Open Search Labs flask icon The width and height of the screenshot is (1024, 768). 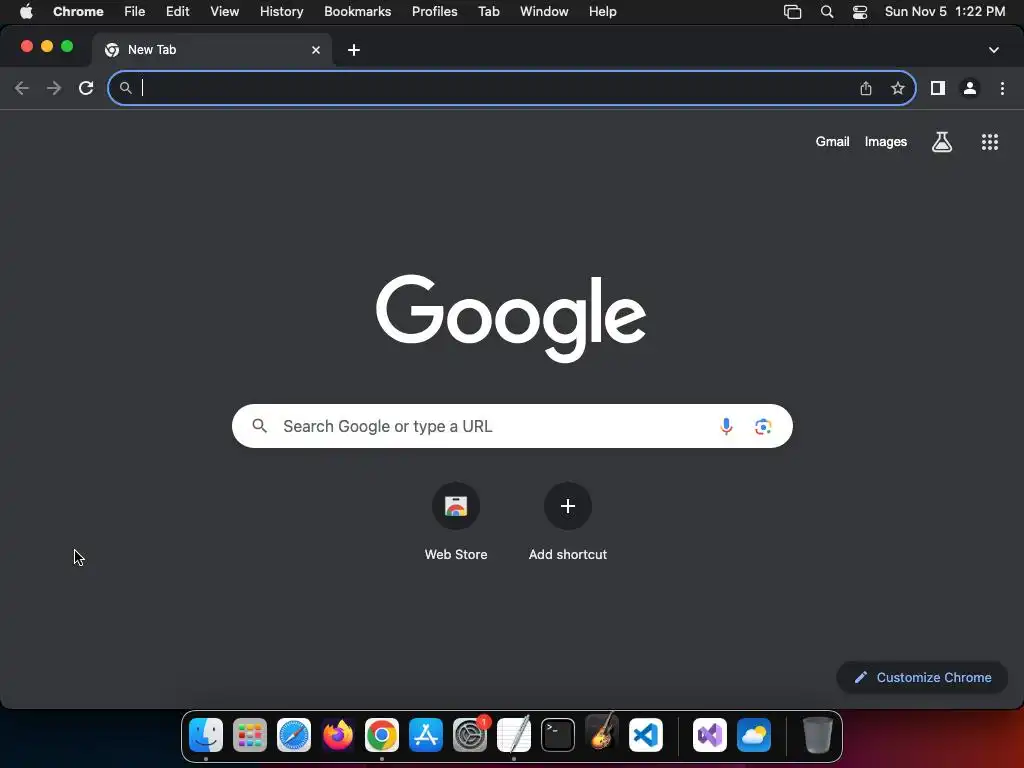pyautogui.click(x=942, y=142)
